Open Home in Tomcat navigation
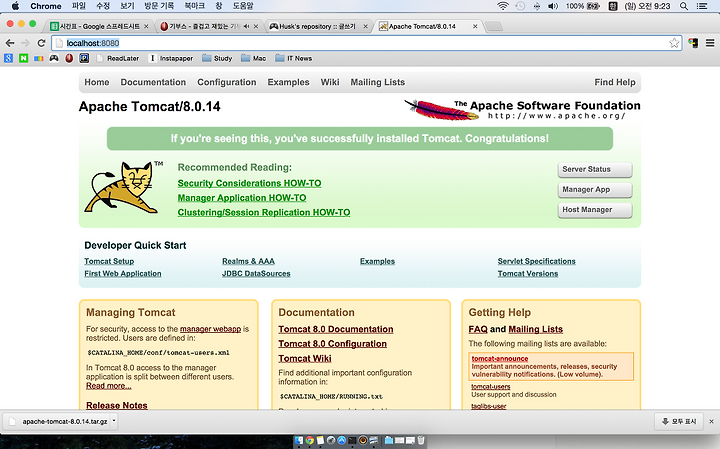The width and height of the screenshot is (720, 449). pos(97,82)
